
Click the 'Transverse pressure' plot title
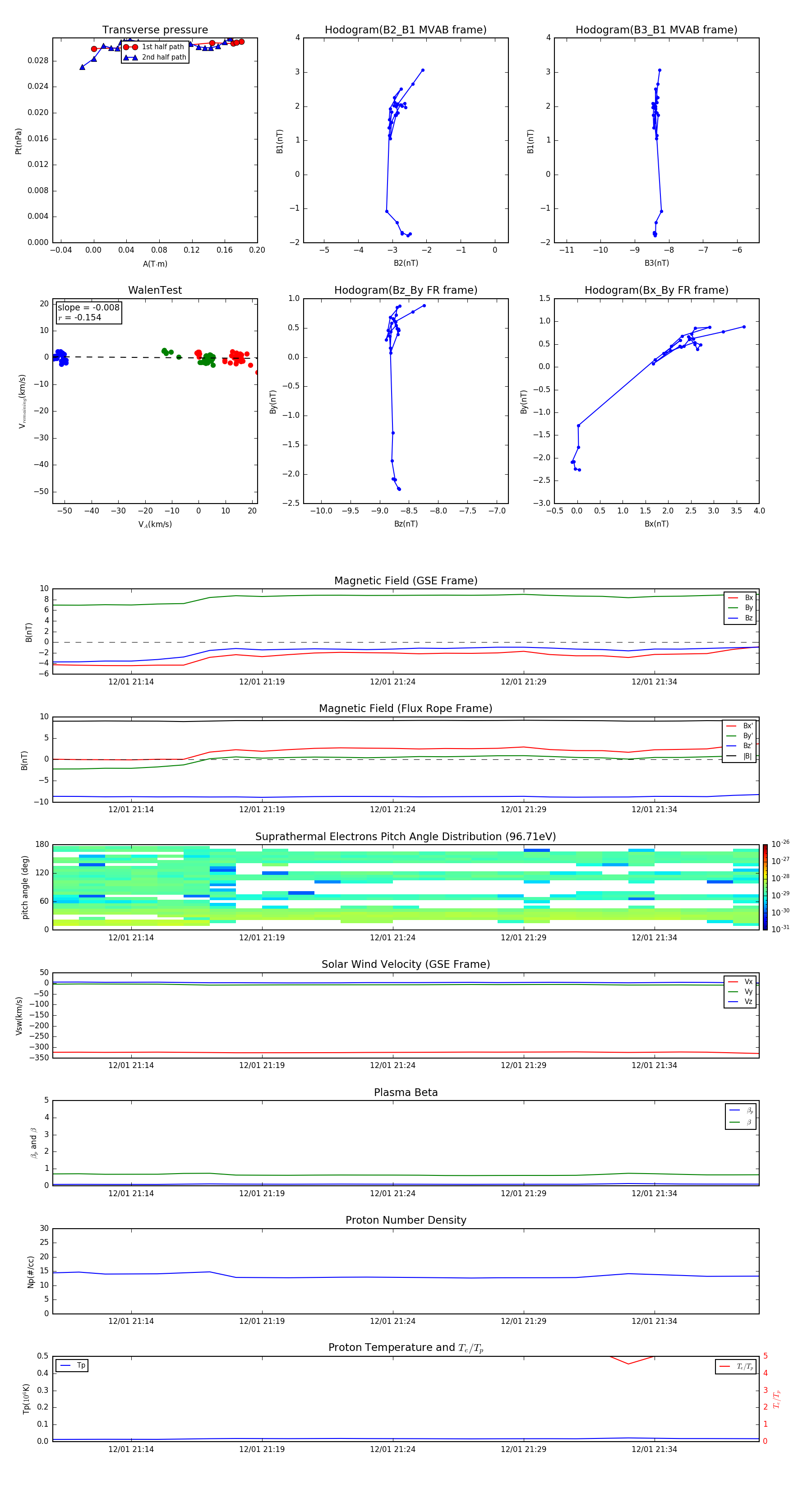coord(155,29)
